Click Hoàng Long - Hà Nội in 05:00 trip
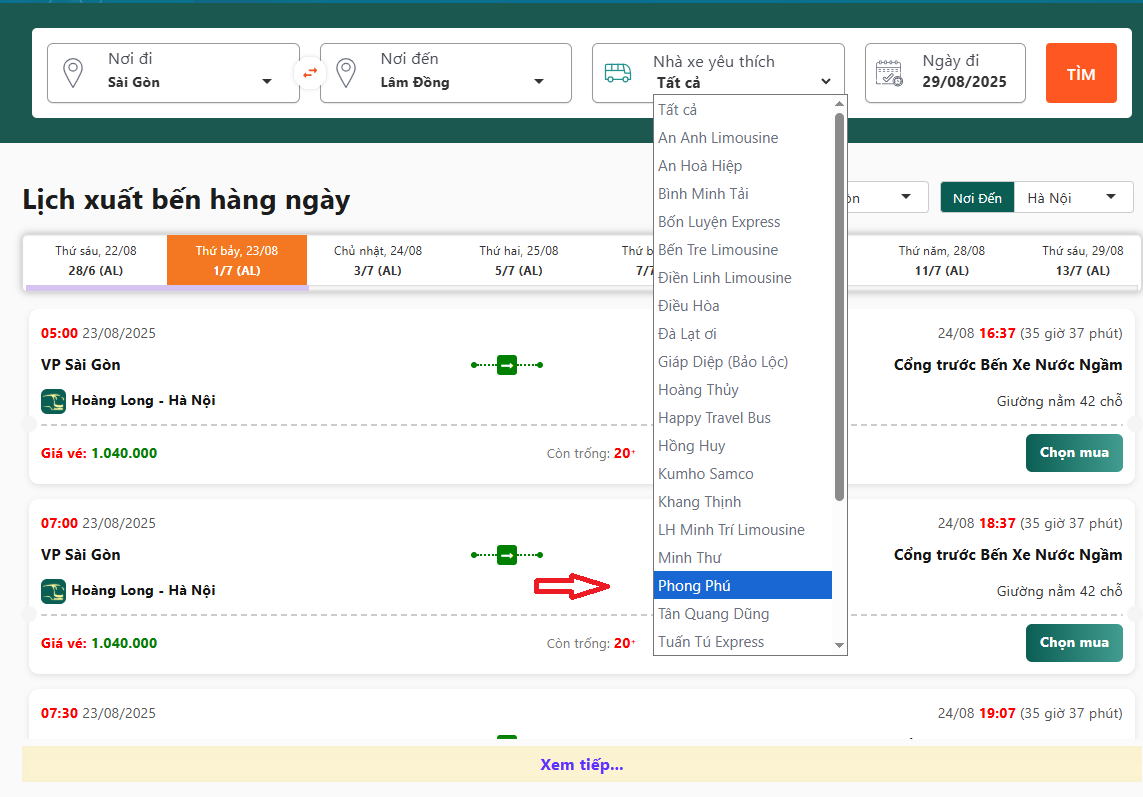Screen dimensions: 1143x797 tap(143, 400)
